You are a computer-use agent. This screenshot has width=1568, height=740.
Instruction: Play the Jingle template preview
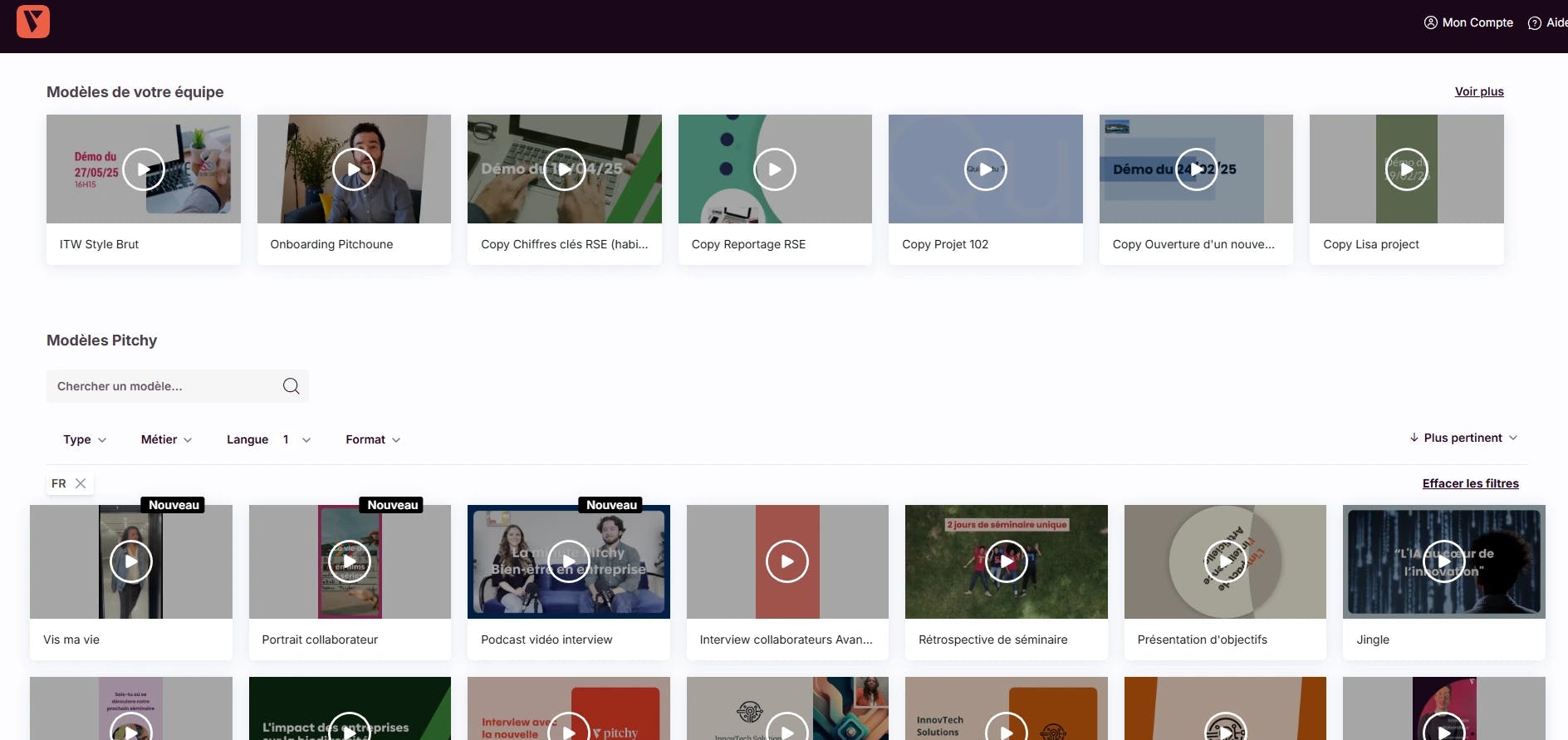(x=1444, y=561)
